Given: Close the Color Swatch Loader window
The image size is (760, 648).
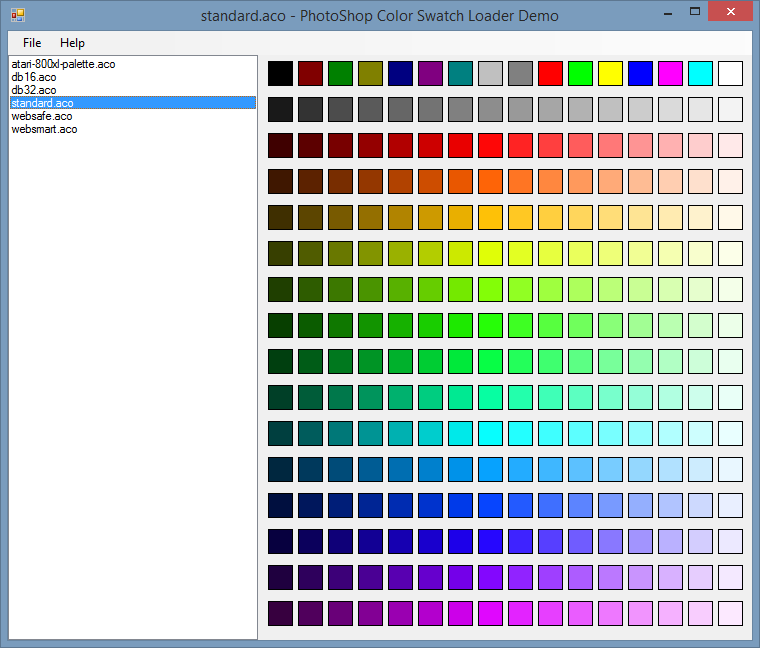Looking at the screenshot, I should [730, 12].
